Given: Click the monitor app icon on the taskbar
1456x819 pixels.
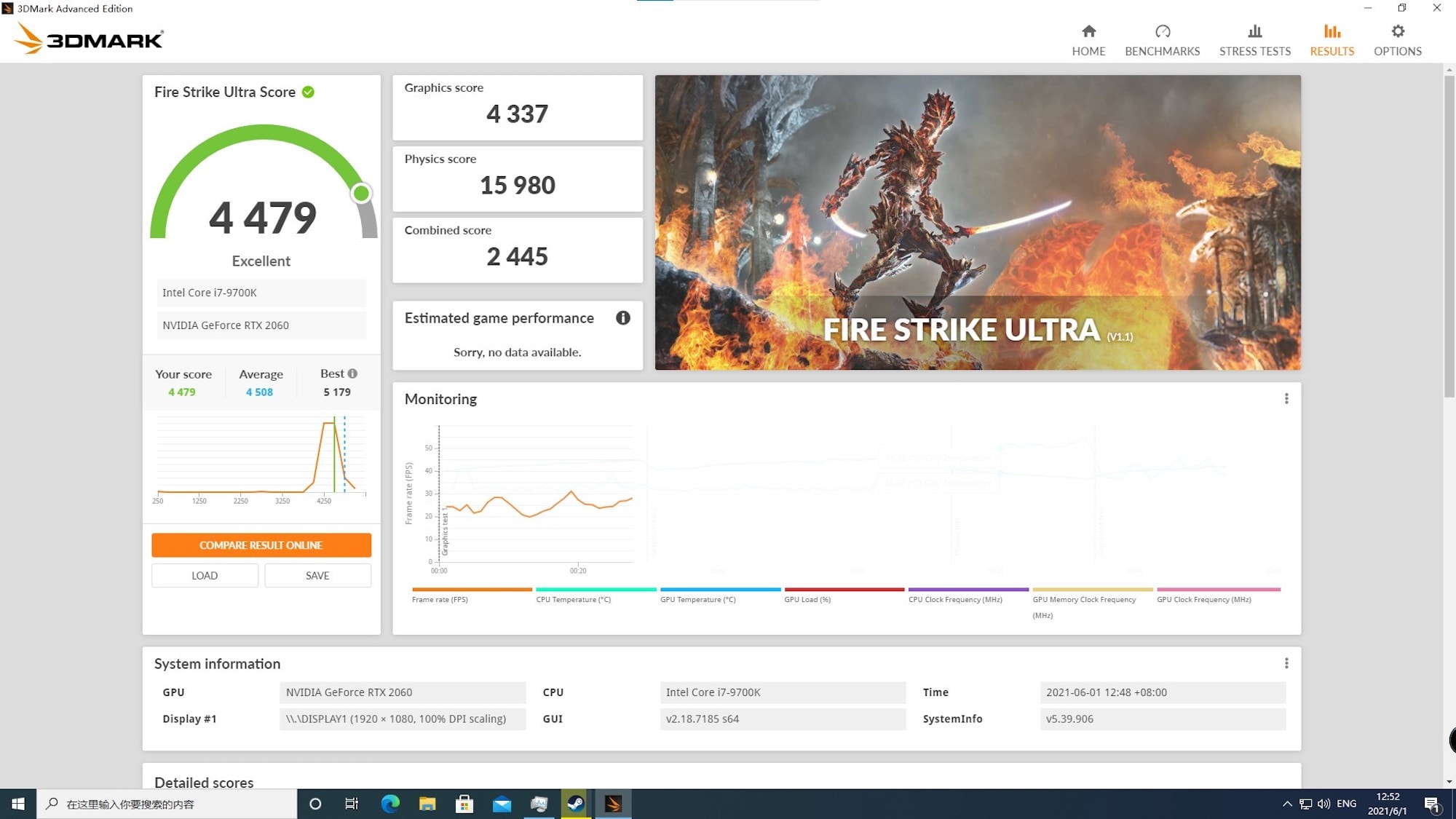Looking at the screenshot, I should [539, 804].
